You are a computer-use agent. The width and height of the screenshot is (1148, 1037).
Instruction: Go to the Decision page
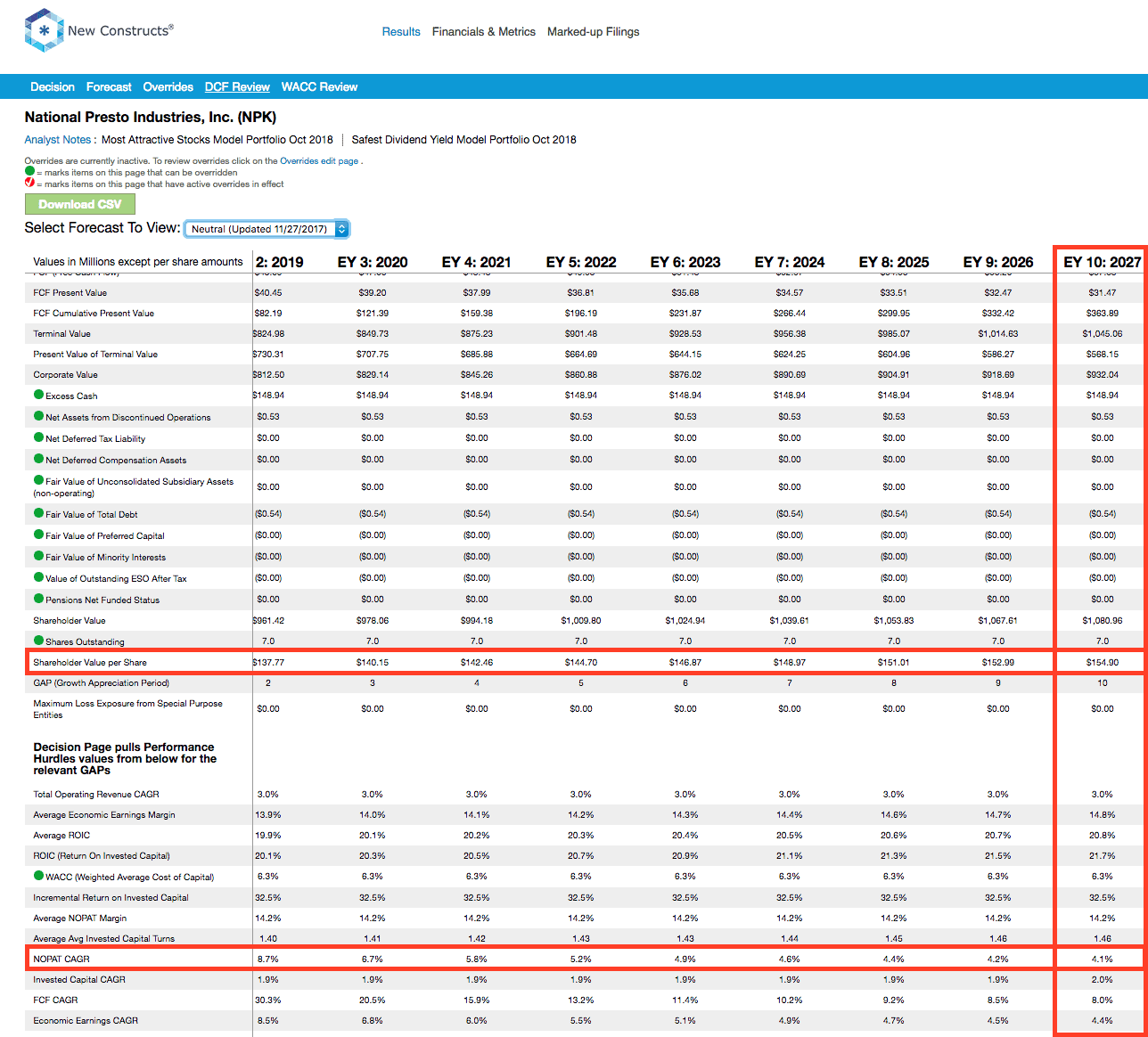[53, 86]
